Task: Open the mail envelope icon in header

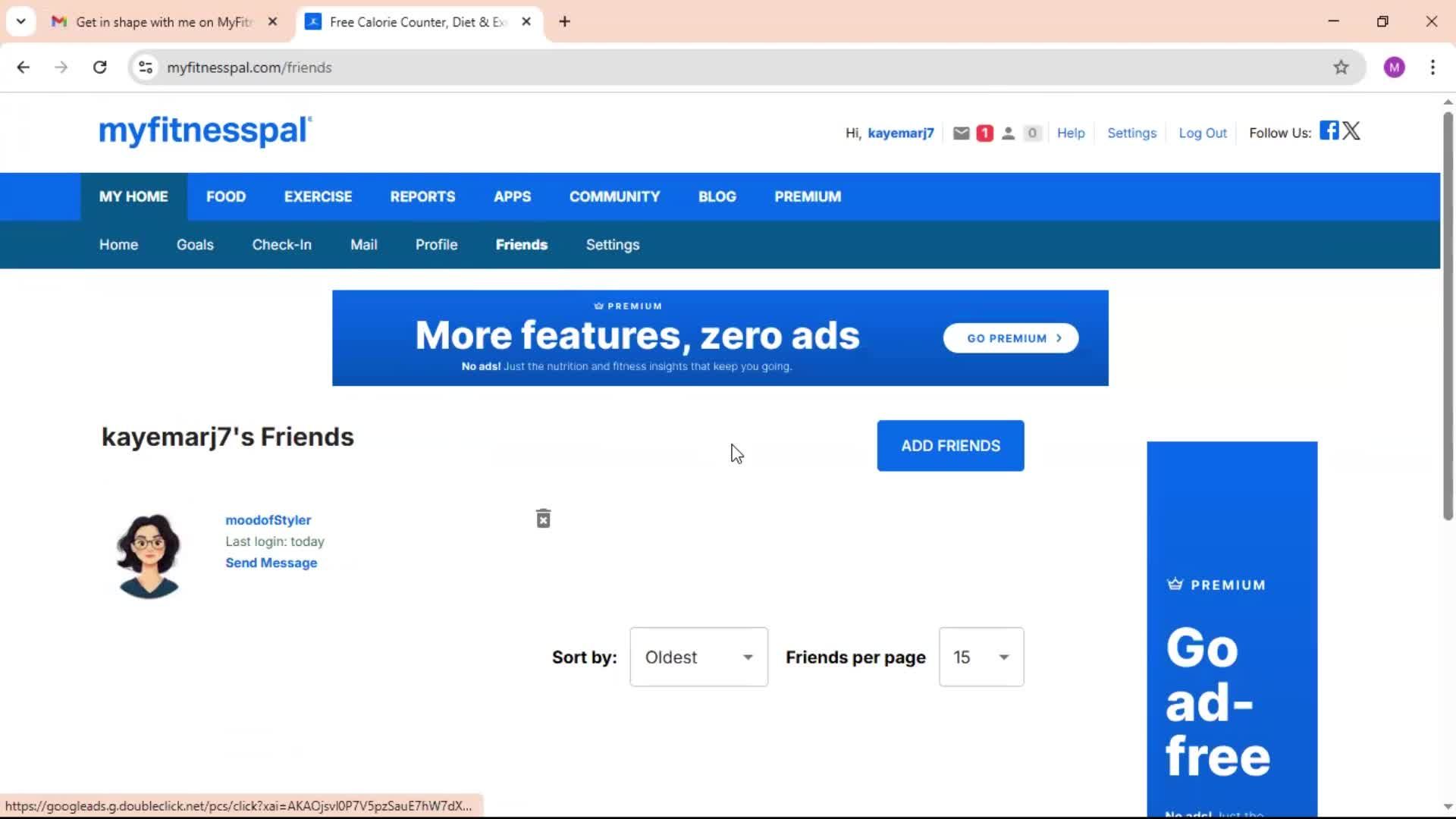Action: click(x=961, y=133)
